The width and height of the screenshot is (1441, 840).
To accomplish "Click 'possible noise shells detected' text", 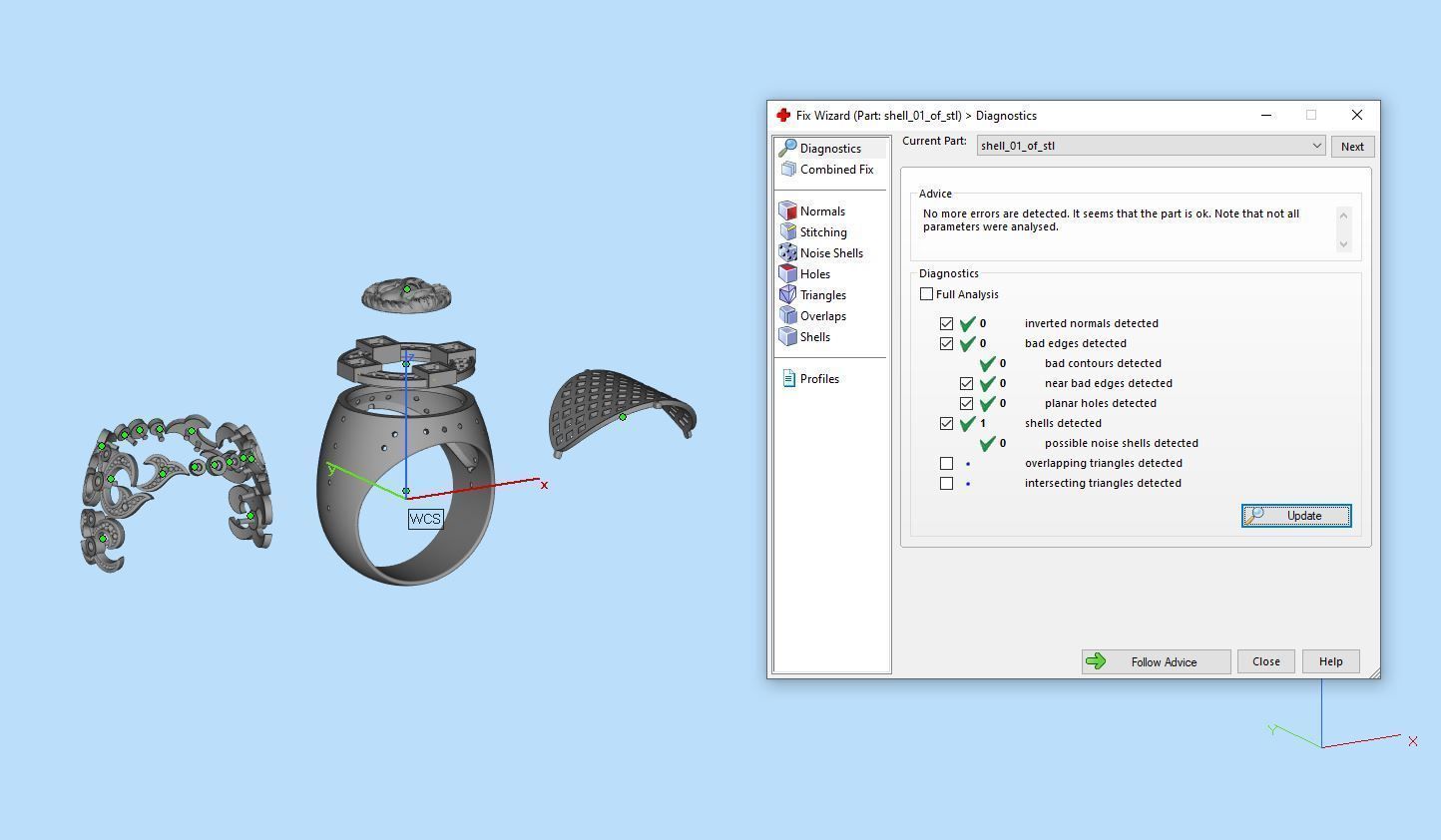I will [x=1122, y=443].
